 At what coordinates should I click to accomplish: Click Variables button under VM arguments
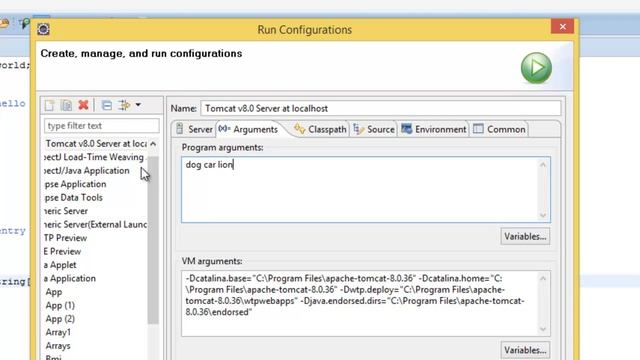(525, 350)
